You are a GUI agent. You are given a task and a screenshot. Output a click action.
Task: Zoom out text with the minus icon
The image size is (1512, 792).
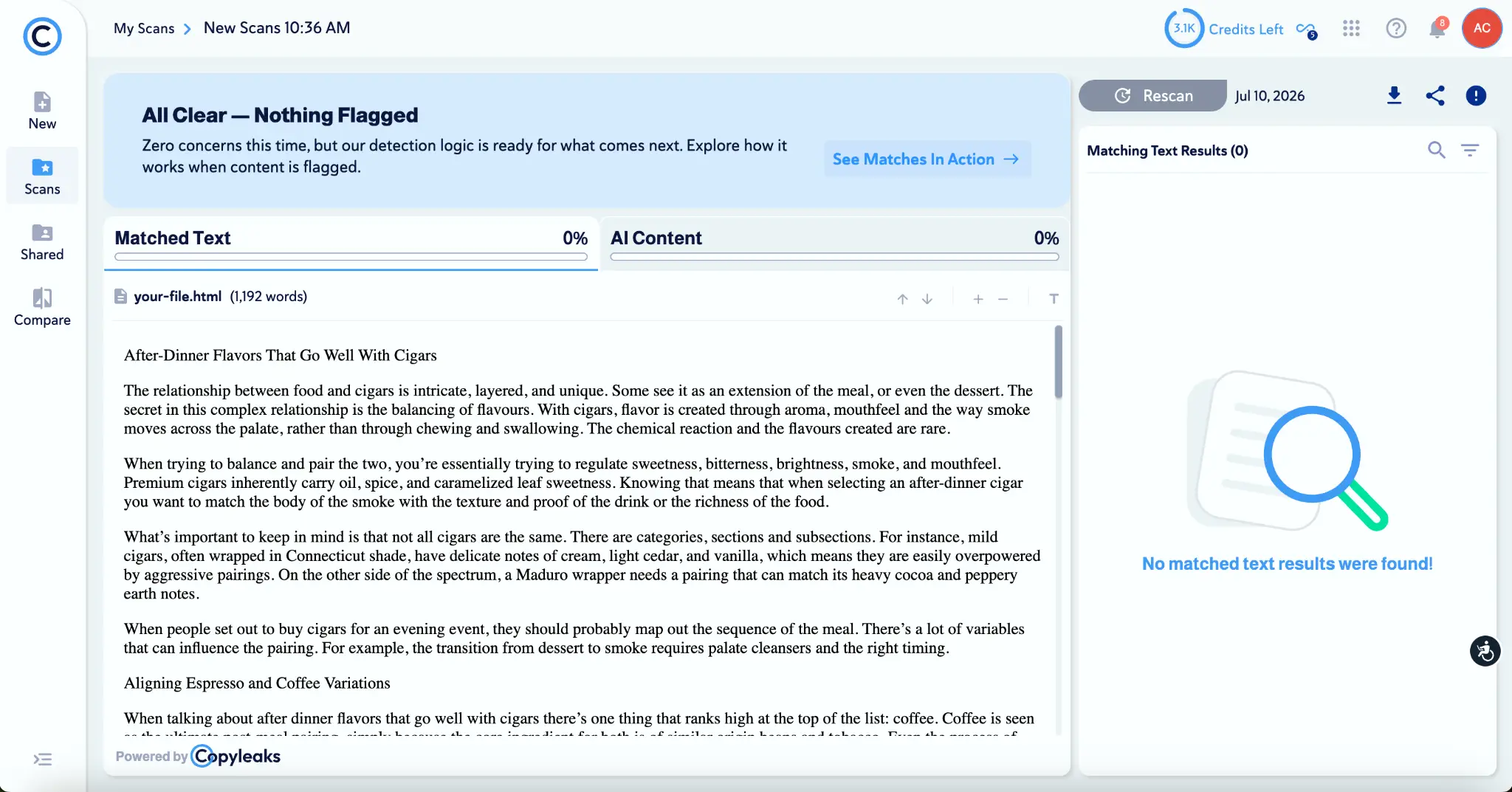pyautogui.click(x=1003, y=299)
